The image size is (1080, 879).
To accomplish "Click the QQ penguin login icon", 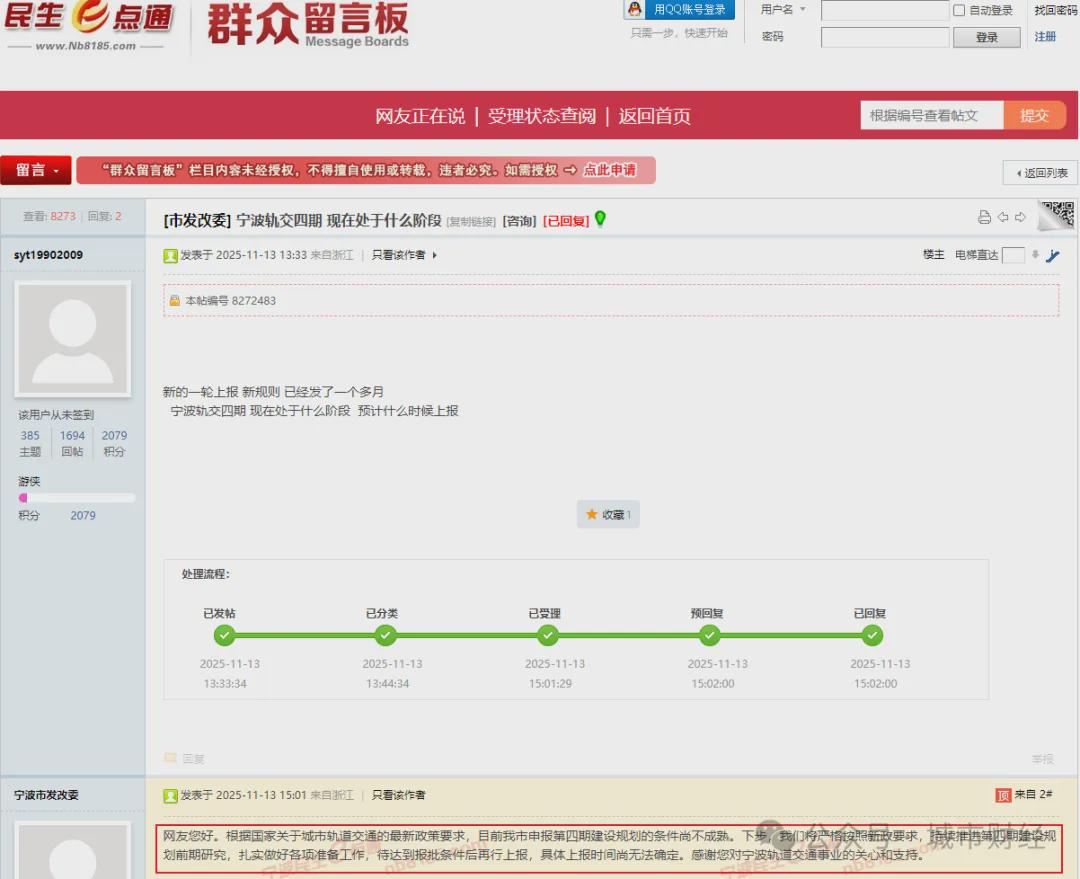I will (634, 10).
